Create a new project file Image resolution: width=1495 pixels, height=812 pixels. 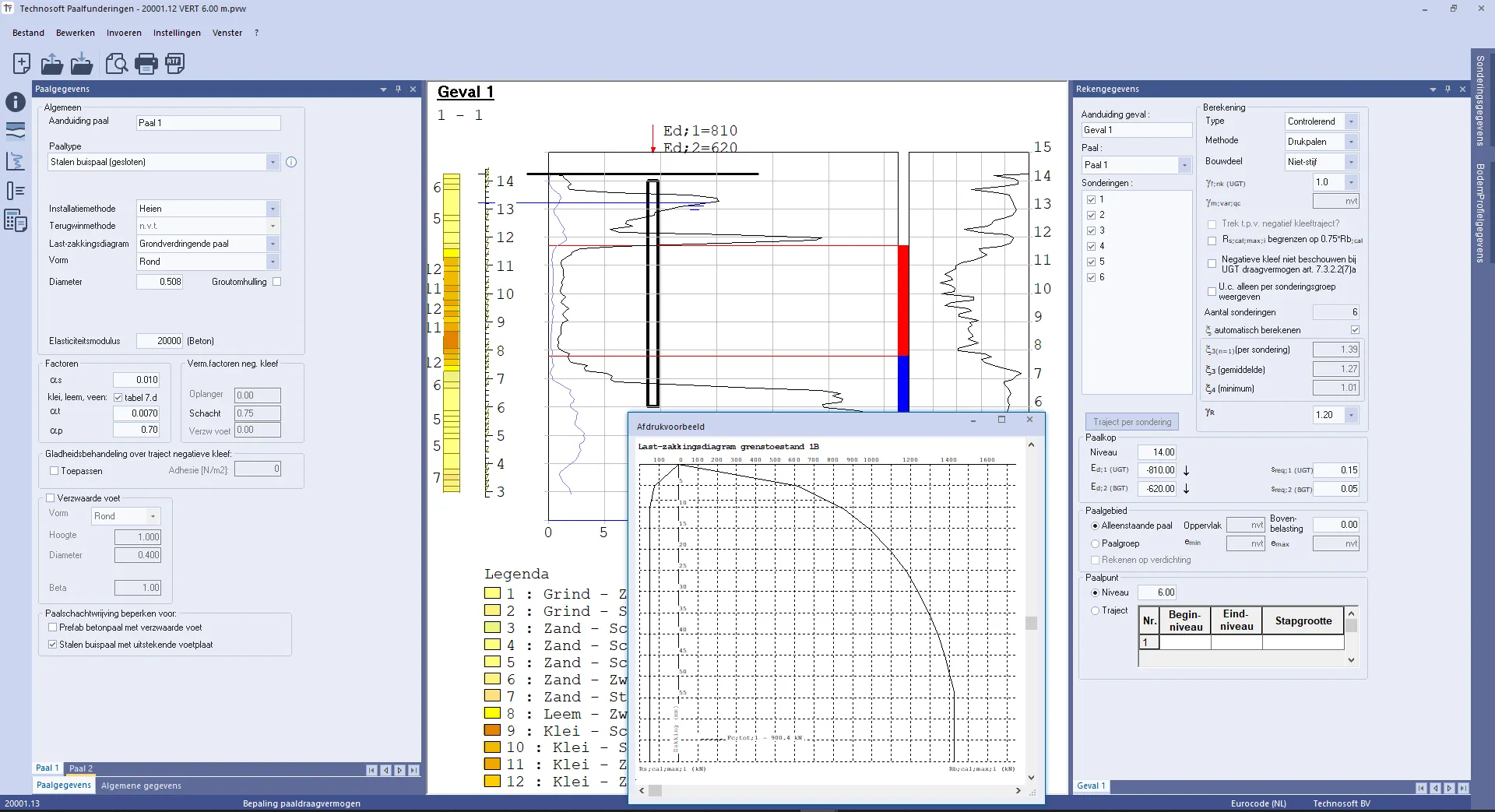tap(22, 63)
